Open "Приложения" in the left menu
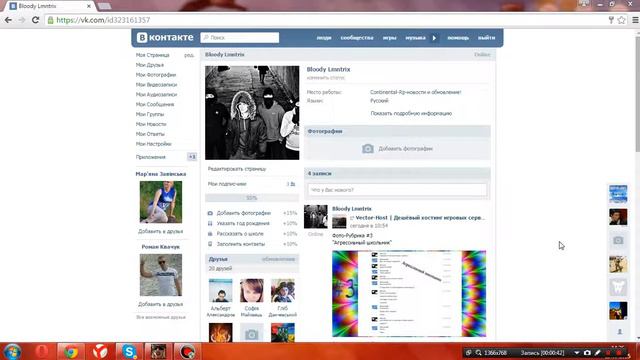640x360 pixels. 151,157
